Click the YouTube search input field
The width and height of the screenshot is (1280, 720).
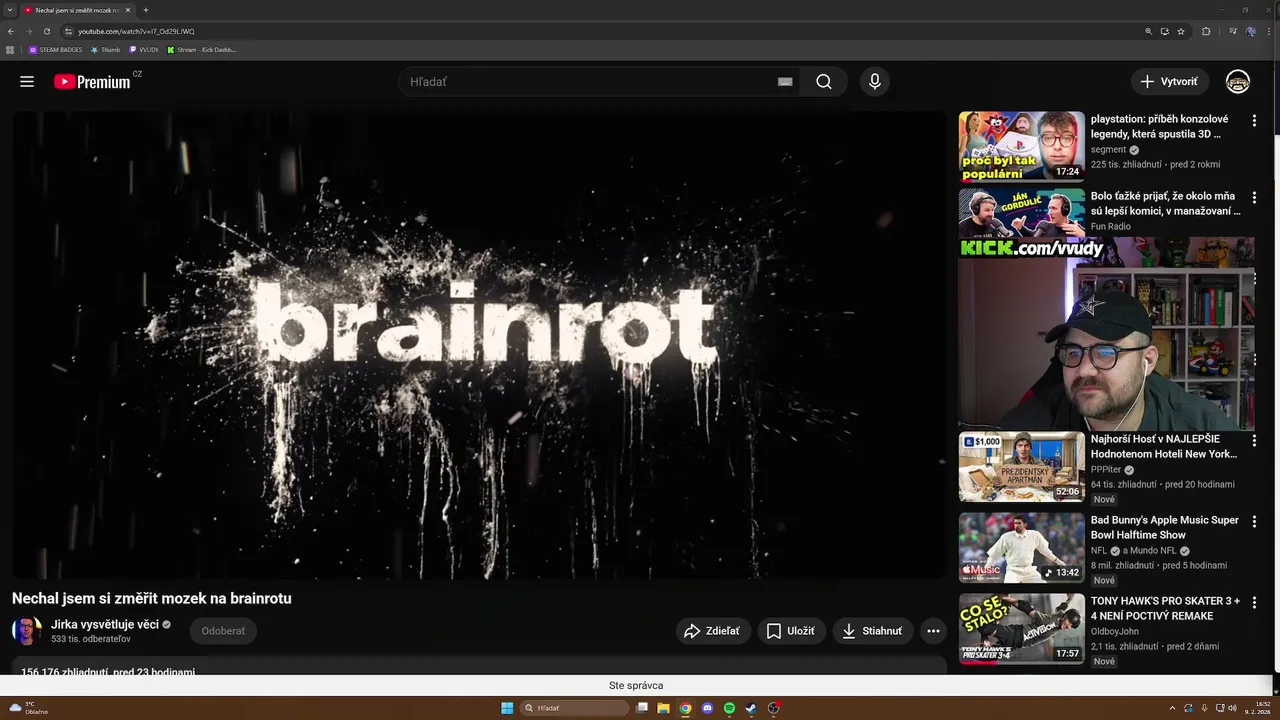point(590,82)
